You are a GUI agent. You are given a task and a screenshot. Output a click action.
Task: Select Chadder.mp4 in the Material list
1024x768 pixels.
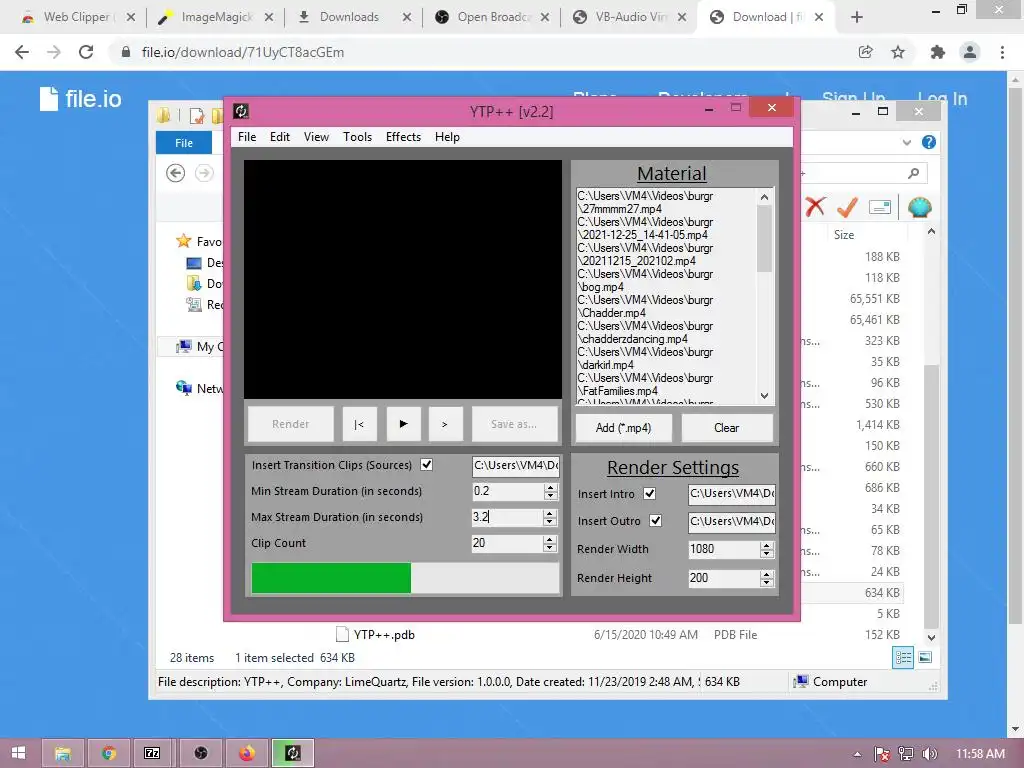pos(645,306)
